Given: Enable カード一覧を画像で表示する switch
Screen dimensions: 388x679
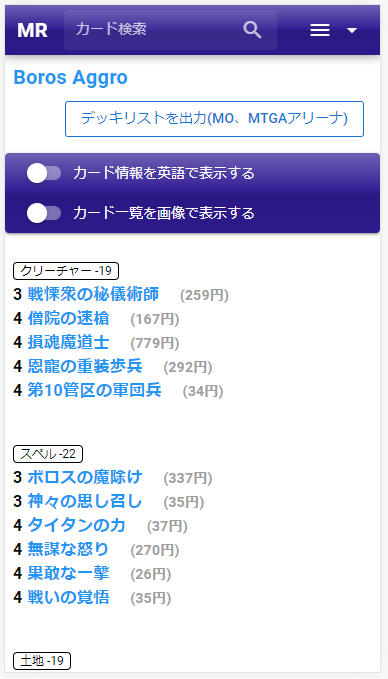Looking at the screenshot, I should pyautogui.click(x=44, y=213).
